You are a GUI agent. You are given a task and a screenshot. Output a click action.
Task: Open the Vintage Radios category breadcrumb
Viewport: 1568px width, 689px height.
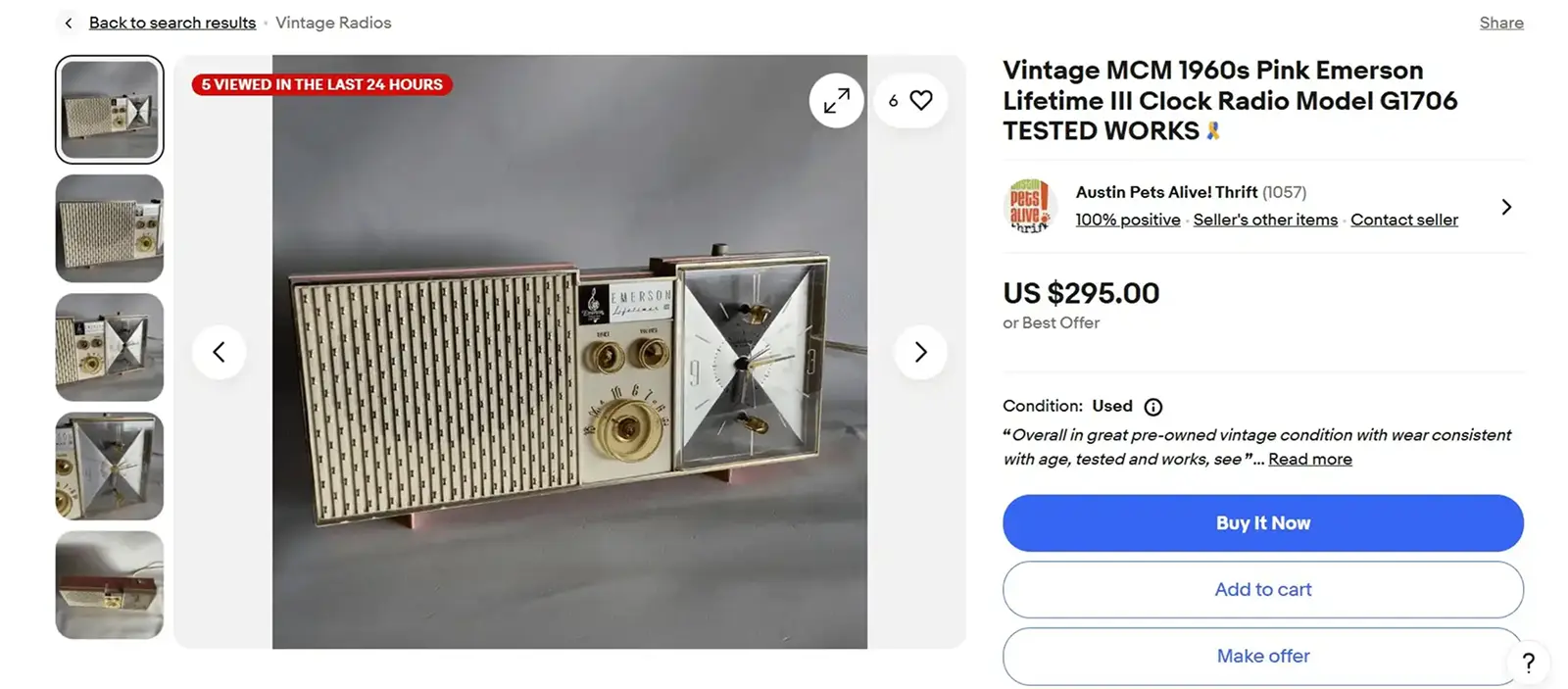(333, 22)
